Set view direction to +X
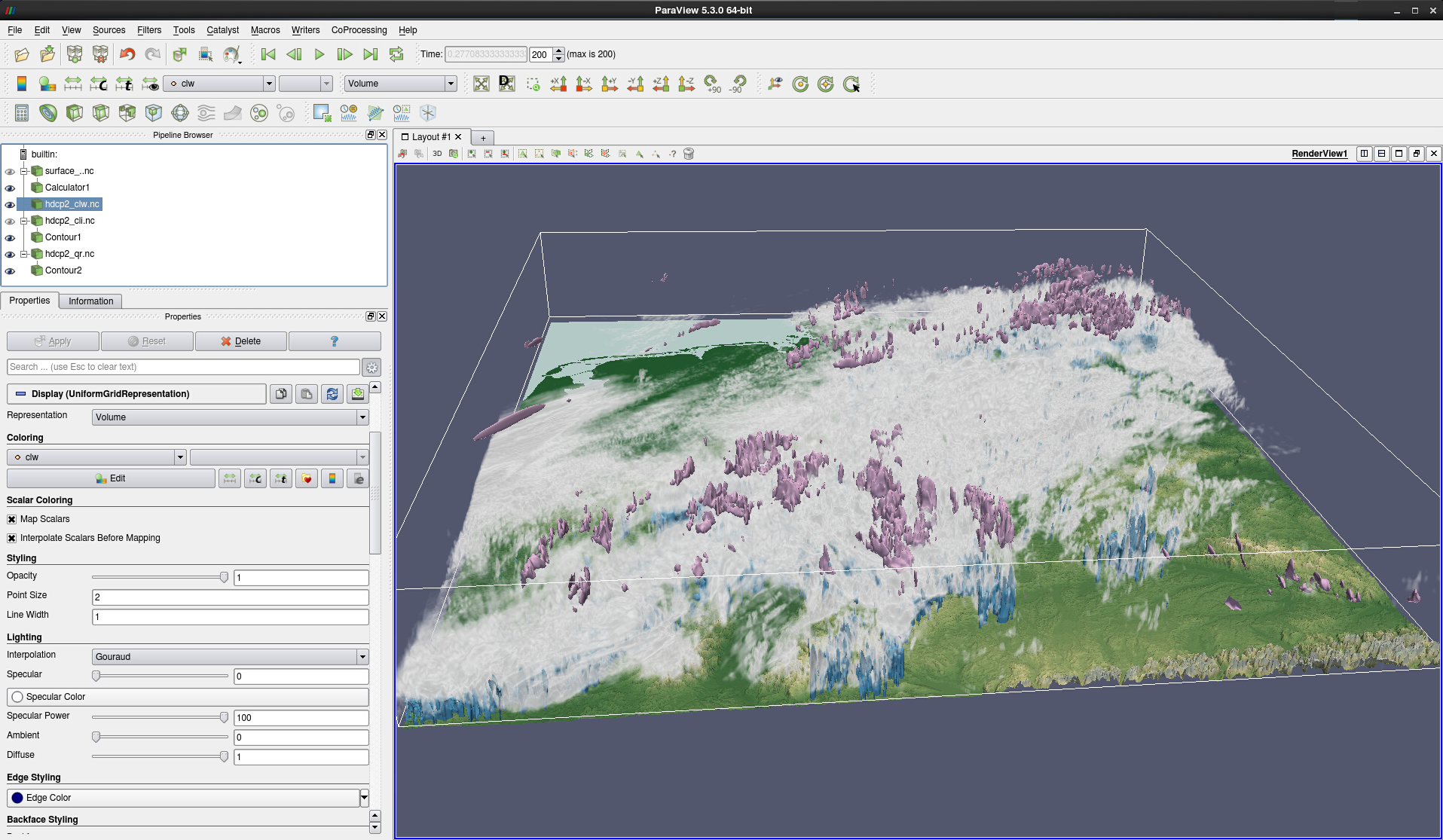 558,84
